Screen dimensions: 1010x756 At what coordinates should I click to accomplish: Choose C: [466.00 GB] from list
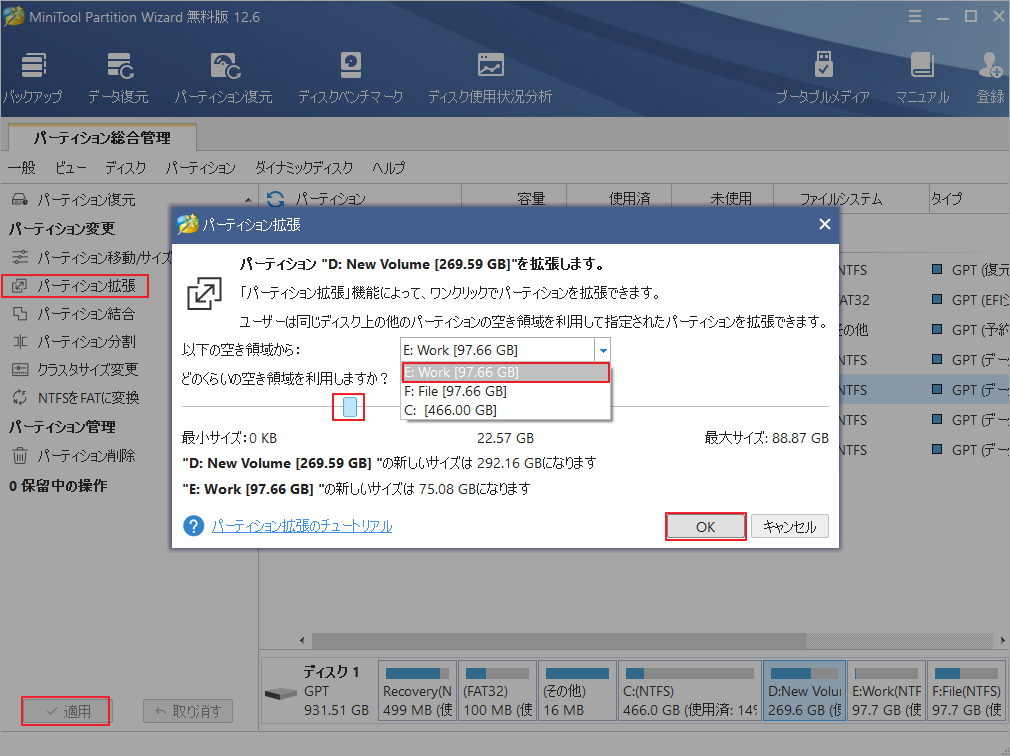coord(506,410)
